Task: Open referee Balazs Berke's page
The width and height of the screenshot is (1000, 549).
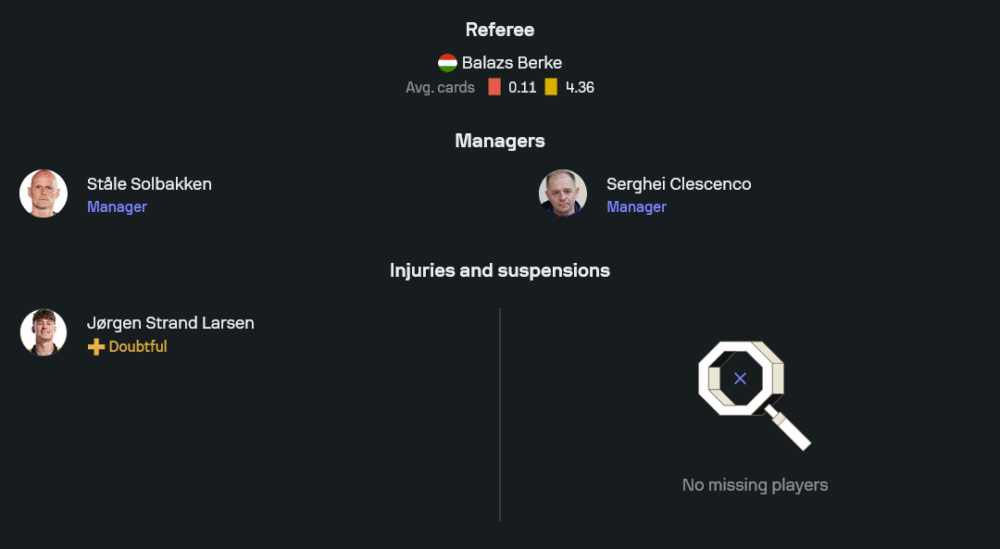Action: pyautogui.click(x=511, y=63)
